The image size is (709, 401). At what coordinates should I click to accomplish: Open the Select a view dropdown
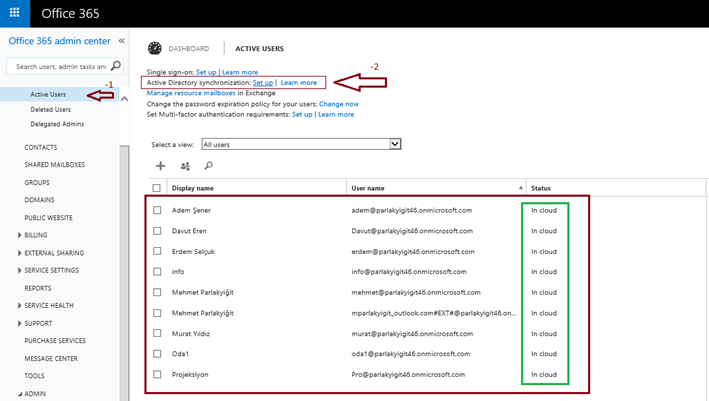click(395, 144)
